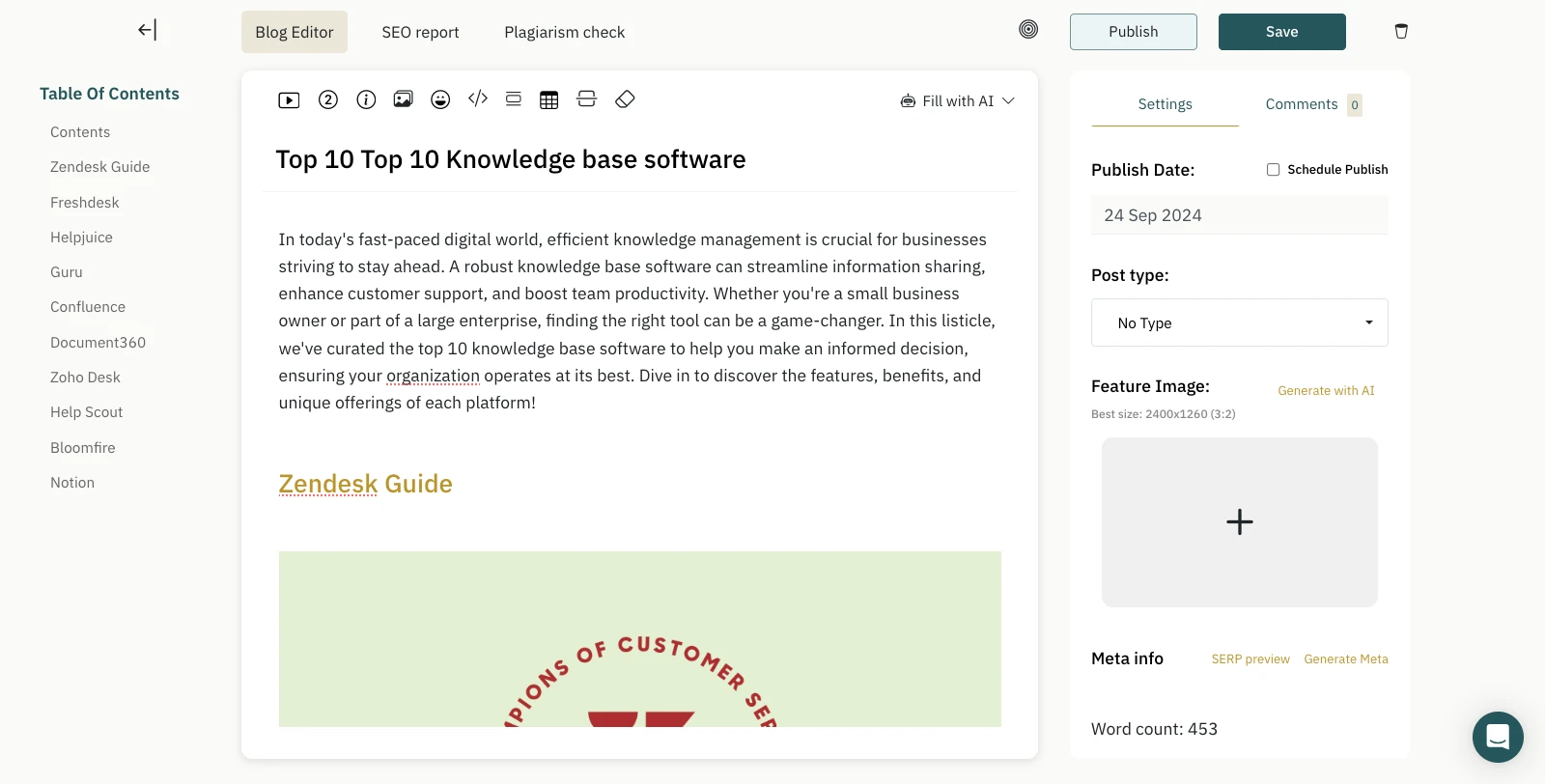The width and height of the screenshot is (1545, 784).
Task: Go to Notion section in sidebar
Action: pyautogui.click(x=72, y=483)
